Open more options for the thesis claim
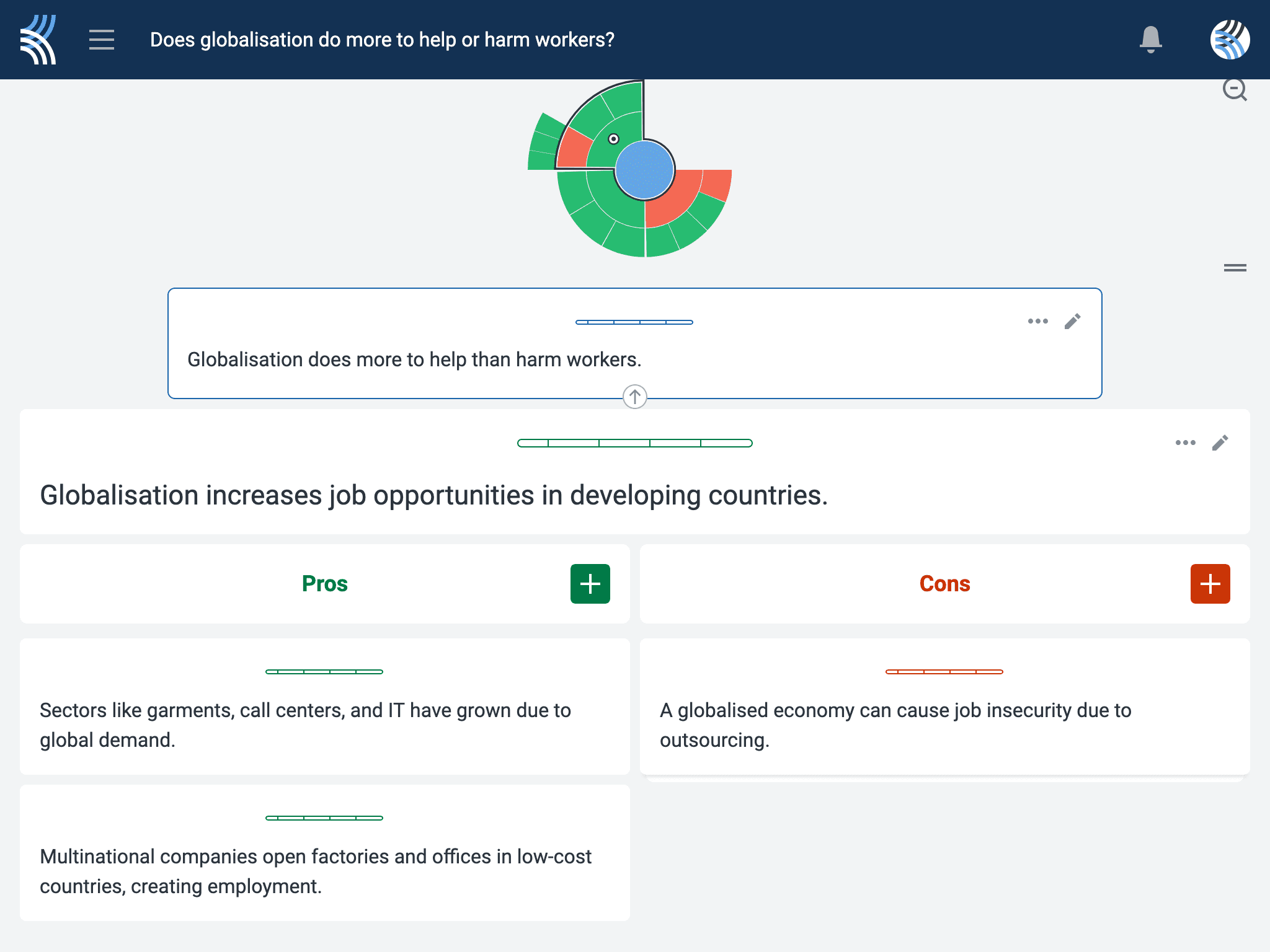Viewport: 1270px width, 952px height. coord(1038,321)
